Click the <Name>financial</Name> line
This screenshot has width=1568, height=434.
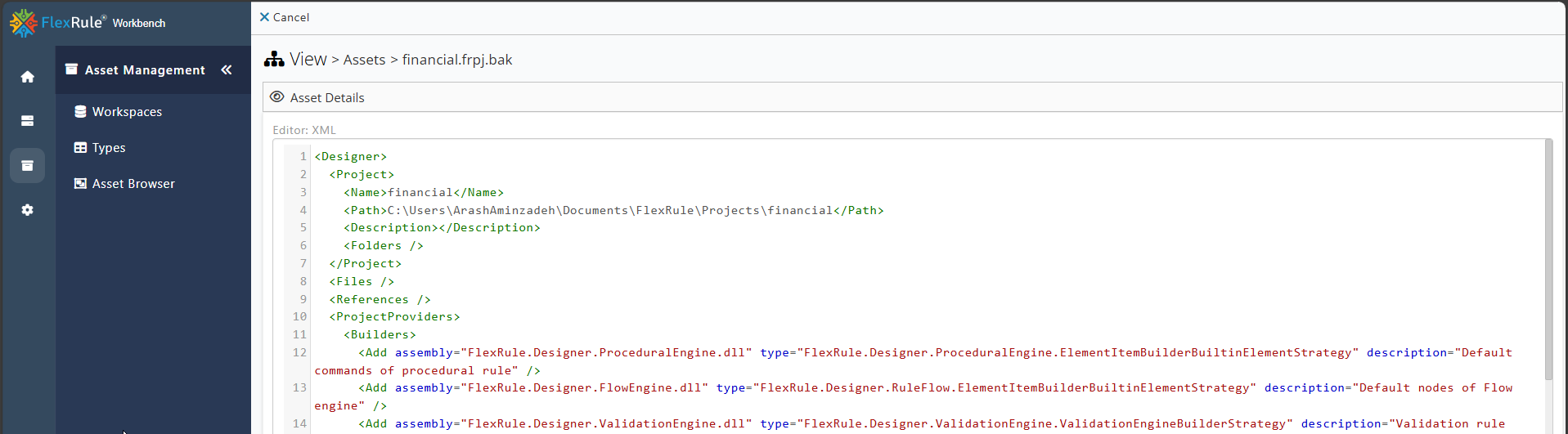point(424,192)
